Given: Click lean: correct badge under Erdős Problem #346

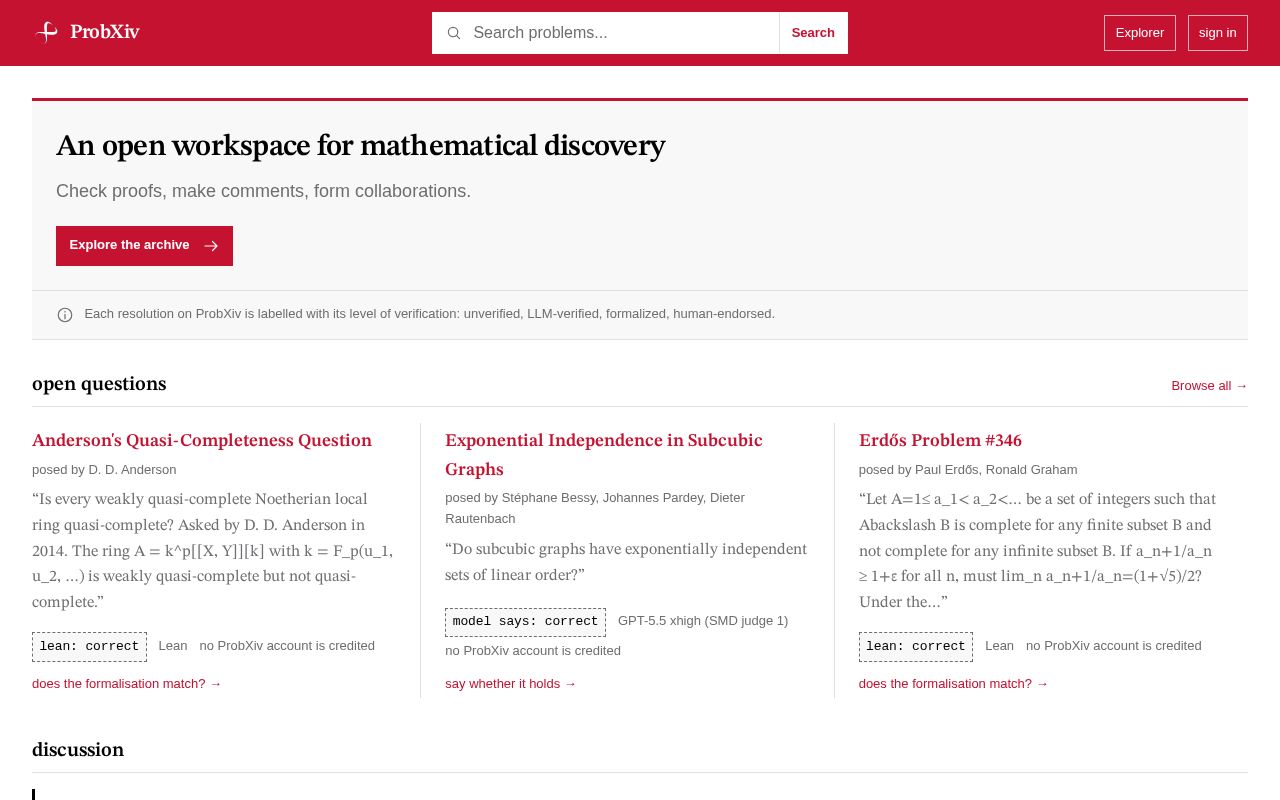Looking at the screenshot, I should 915,647.
